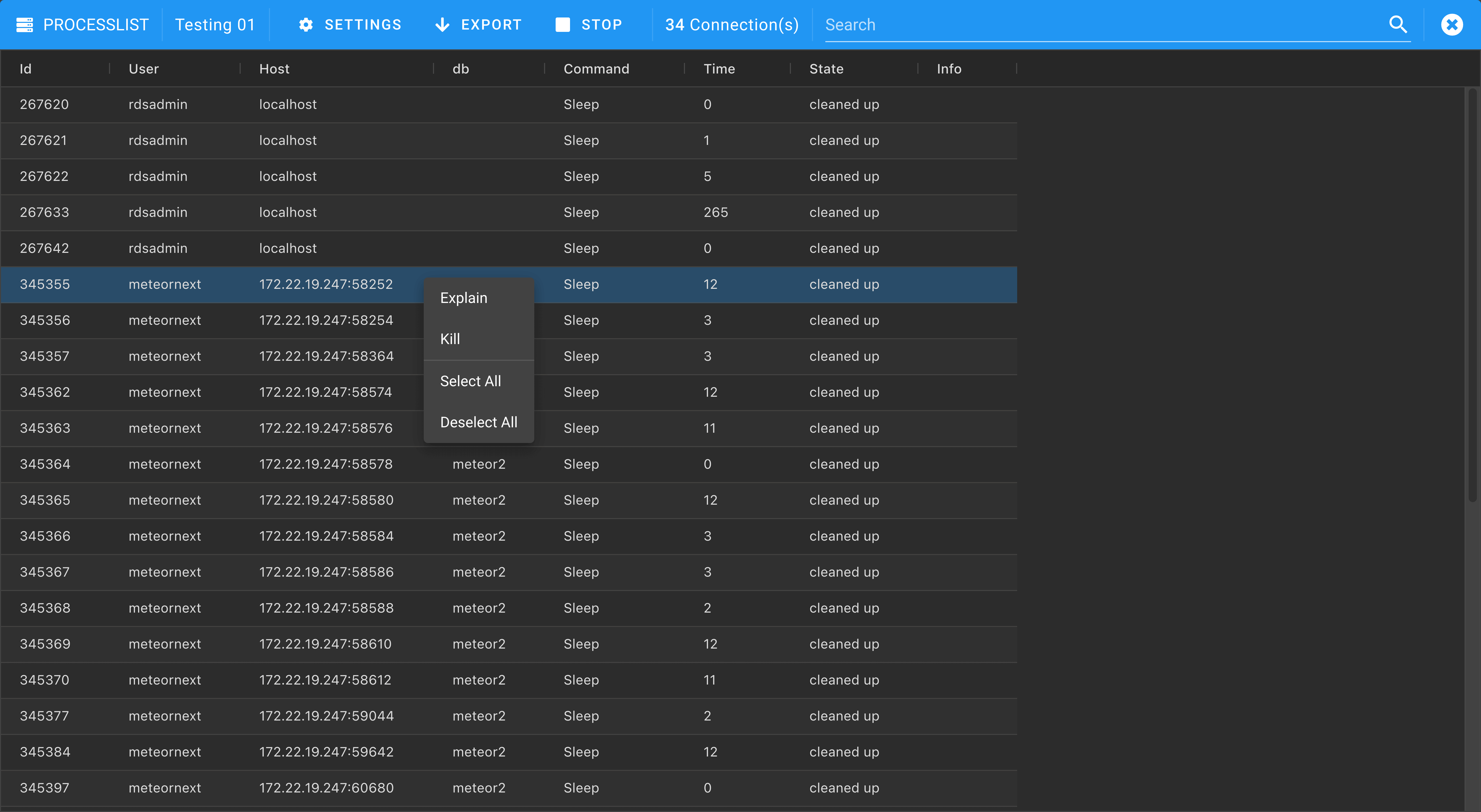Sort by the State column header
The image size is (1481, 812).
click(x=826, y=69)
